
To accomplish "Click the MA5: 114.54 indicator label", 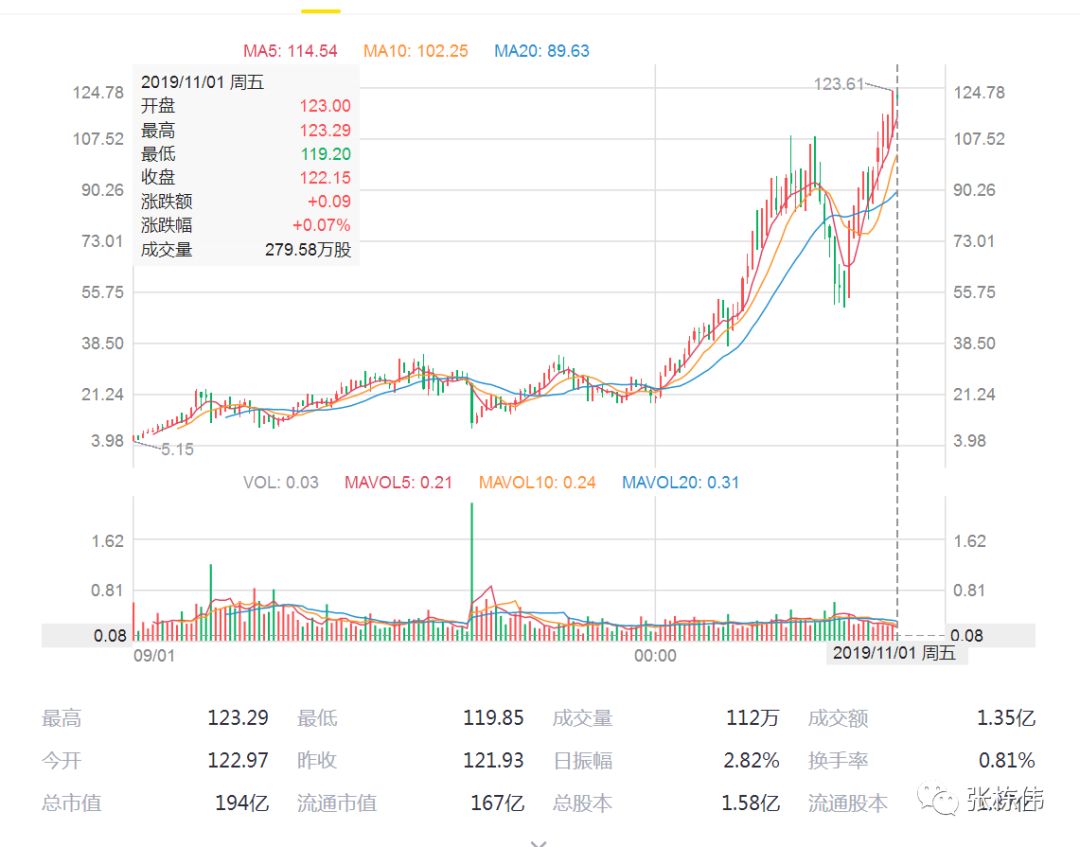I will (x=290, y=51).
